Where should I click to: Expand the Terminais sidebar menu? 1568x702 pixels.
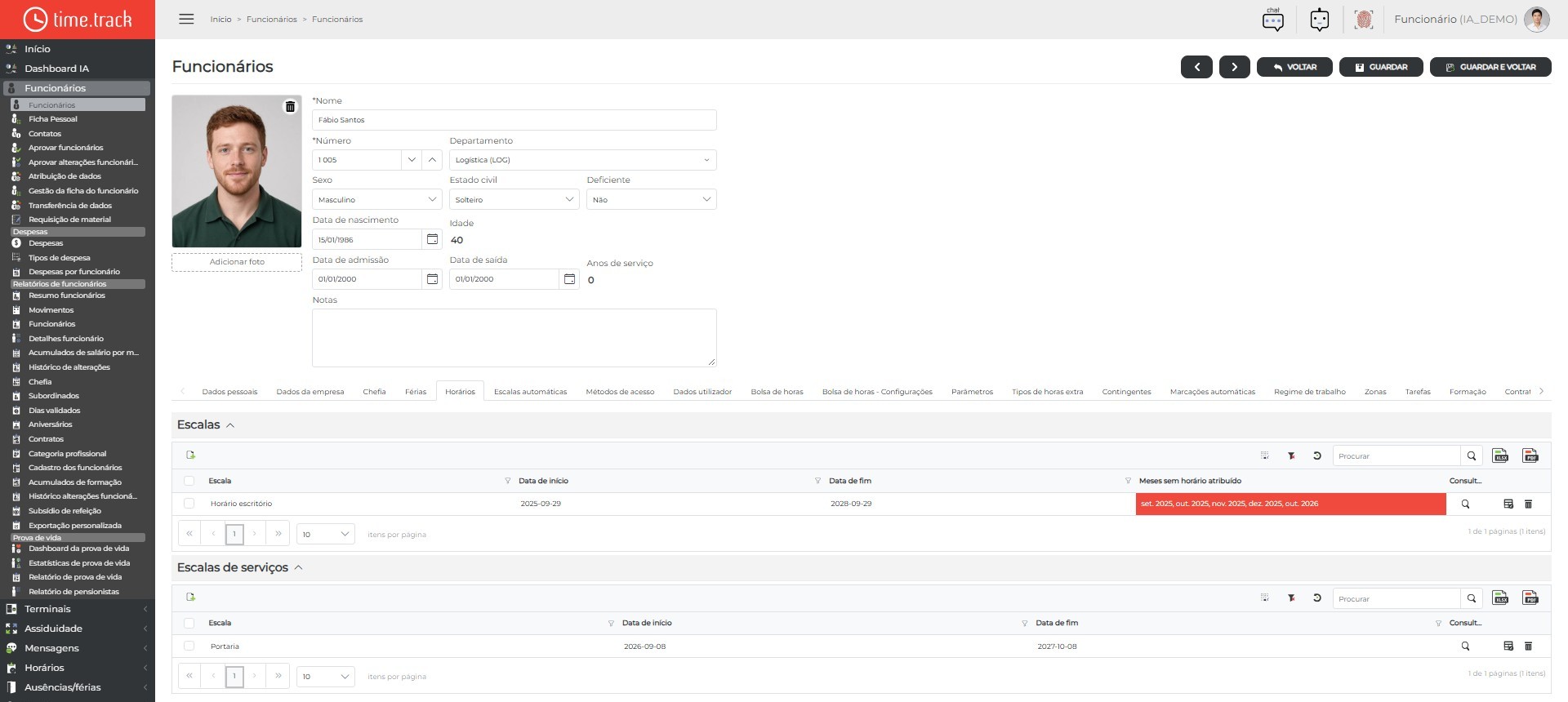(x=78, y=609)
